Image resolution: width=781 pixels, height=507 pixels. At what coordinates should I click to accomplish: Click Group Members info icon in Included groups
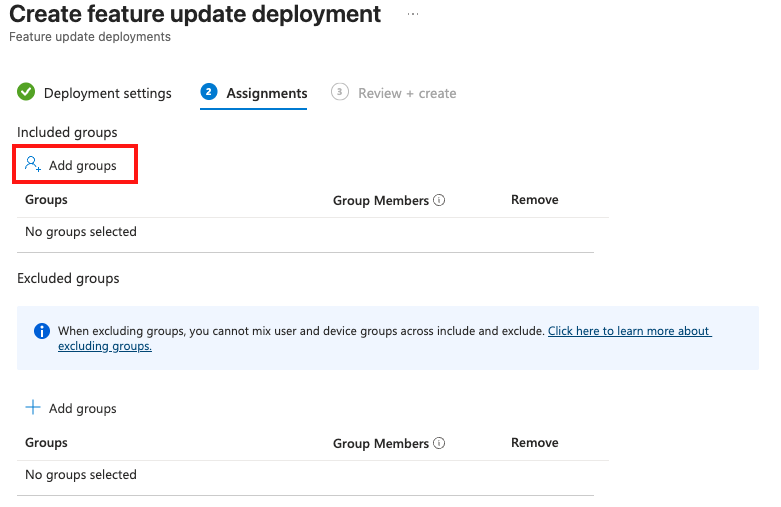[440, 200]
